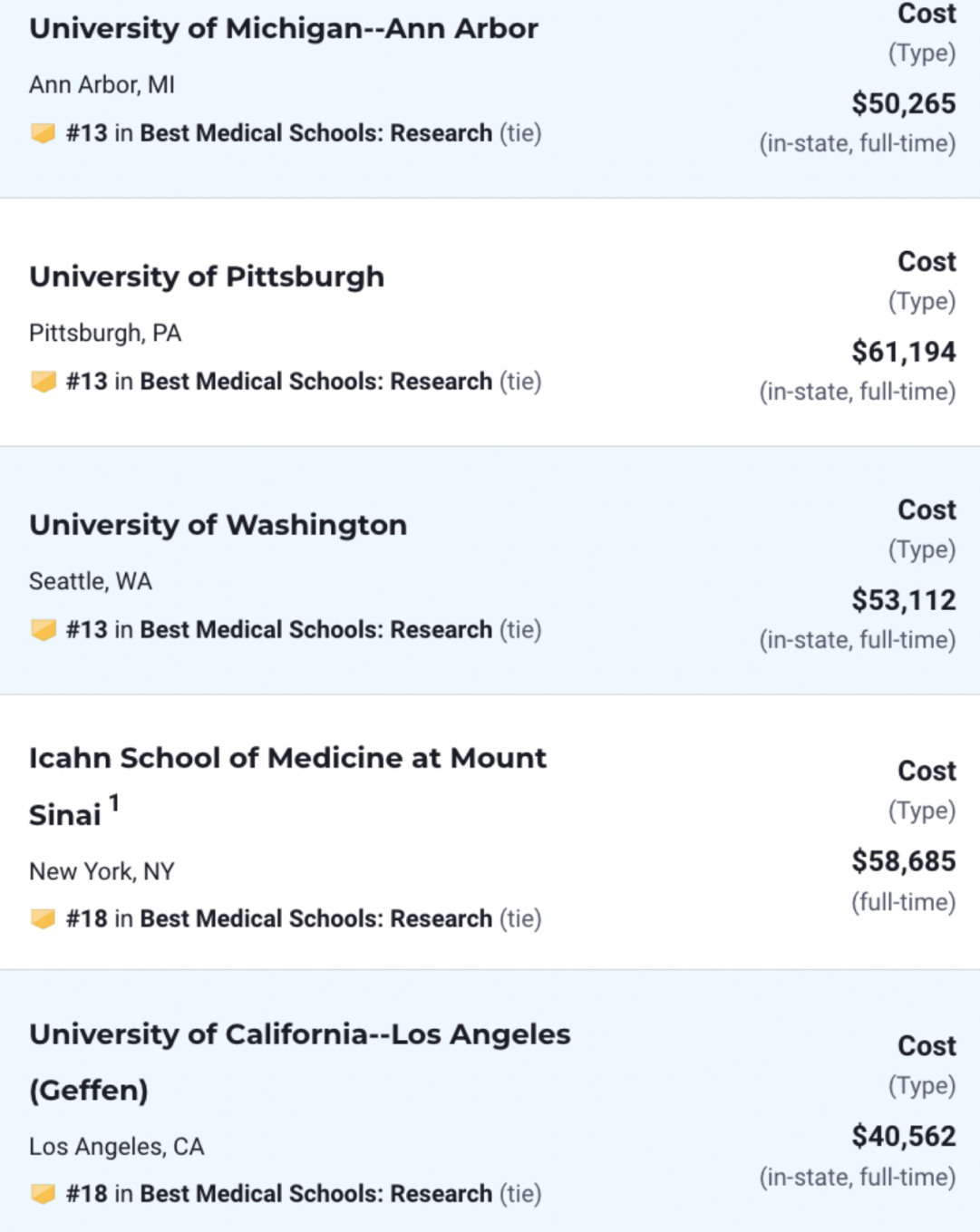Click the $58,685 full-time cost for Icahn
The height and width of the screenshot is (1232, 980).
click(903, 862)
